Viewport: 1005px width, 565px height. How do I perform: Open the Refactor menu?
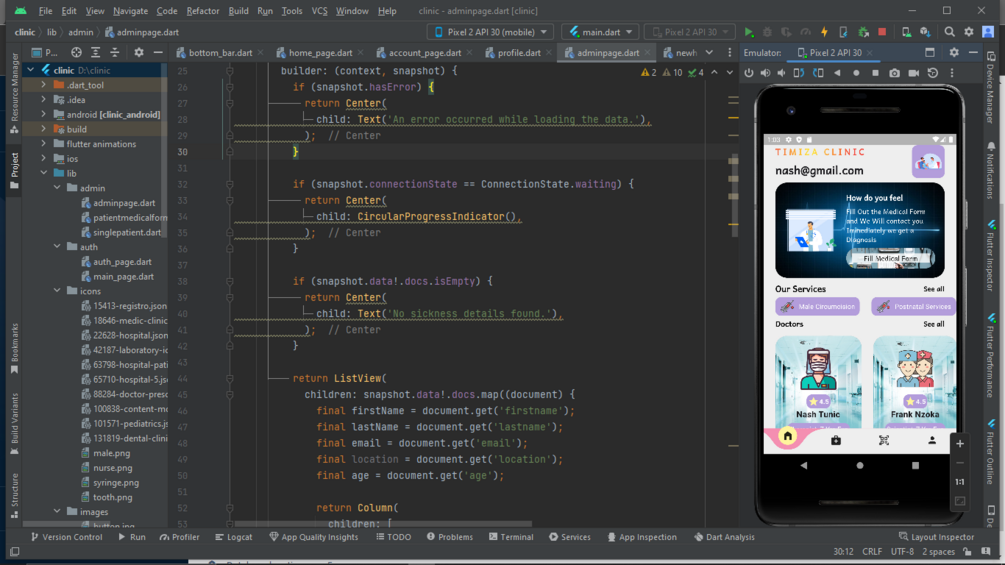click(203, 11)
